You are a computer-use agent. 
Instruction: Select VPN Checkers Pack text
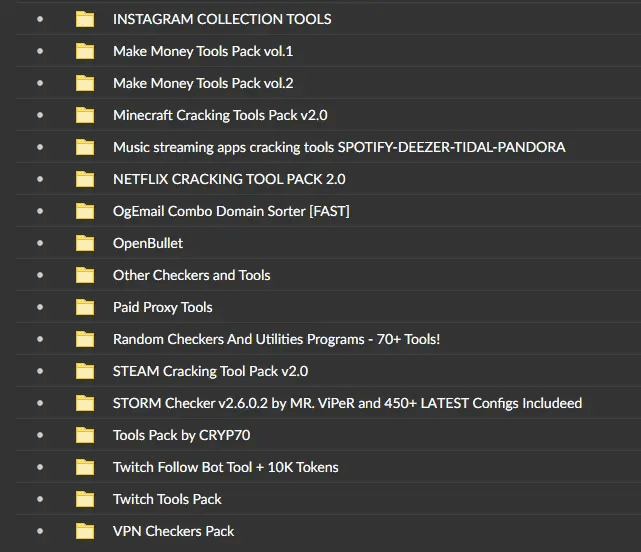pos(173,532)
